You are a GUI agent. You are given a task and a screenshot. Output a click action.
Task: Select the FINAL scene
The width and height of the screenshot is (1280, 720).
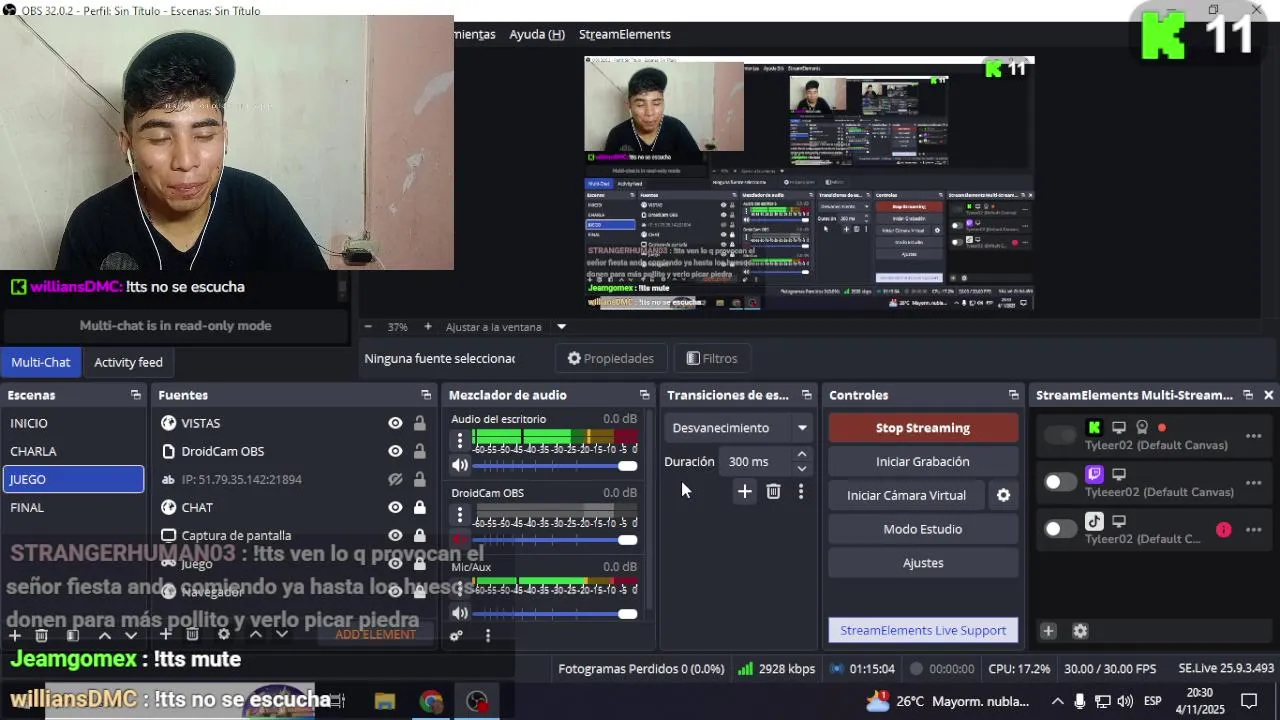[72, 507]
